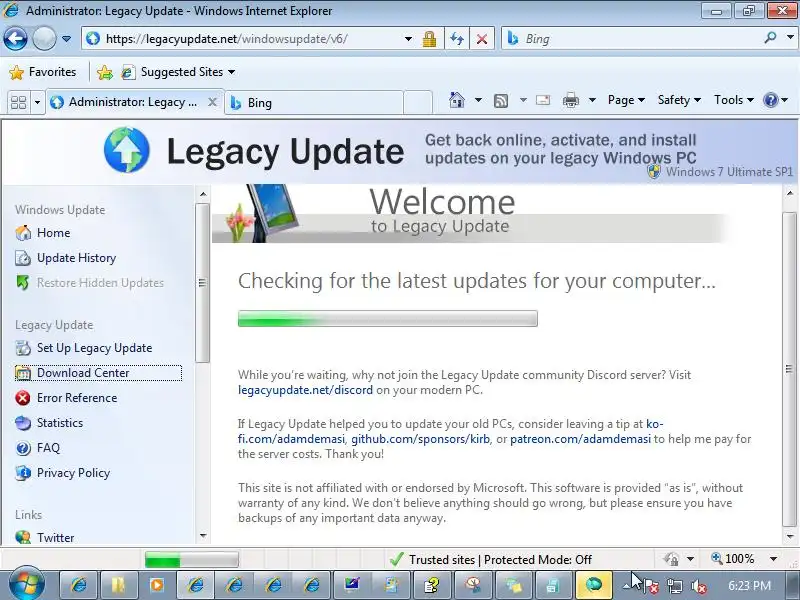The width and height of the screenshot is (800, 600).
Task: Open a new blank tab
Action: [x=418, y=103]
